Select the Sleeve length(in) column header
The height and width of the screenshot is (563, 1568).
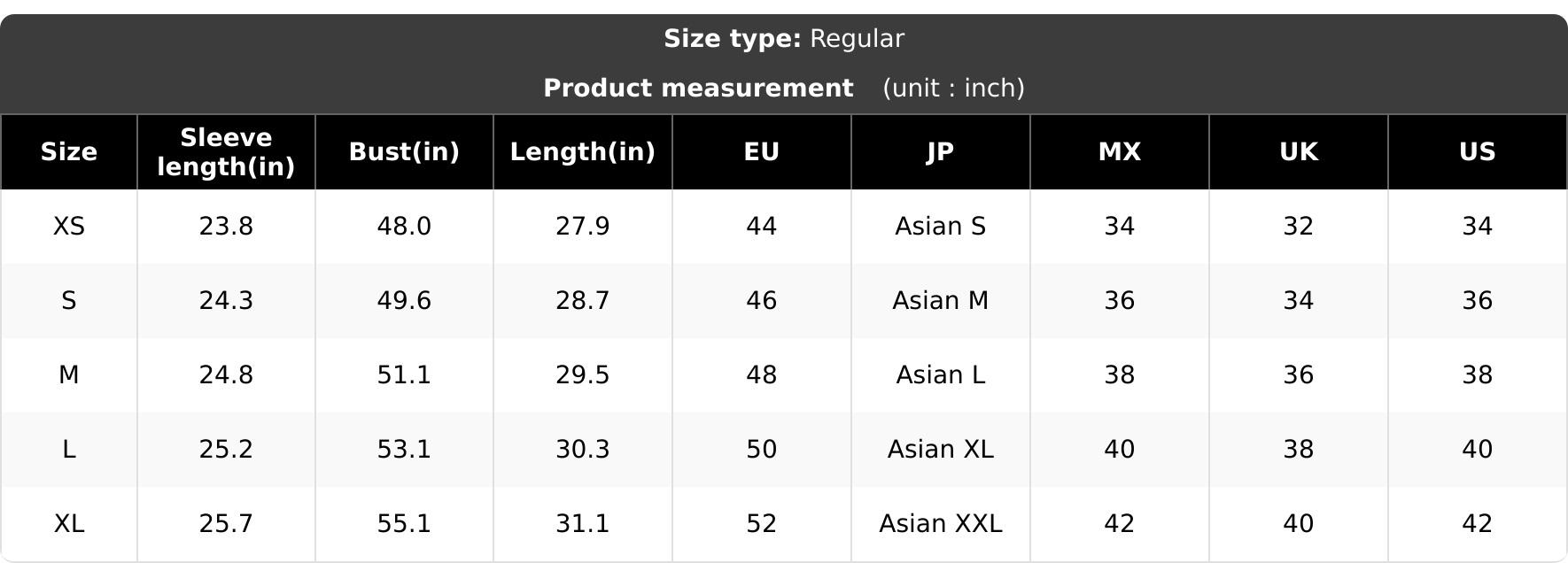tap(226, 152)
